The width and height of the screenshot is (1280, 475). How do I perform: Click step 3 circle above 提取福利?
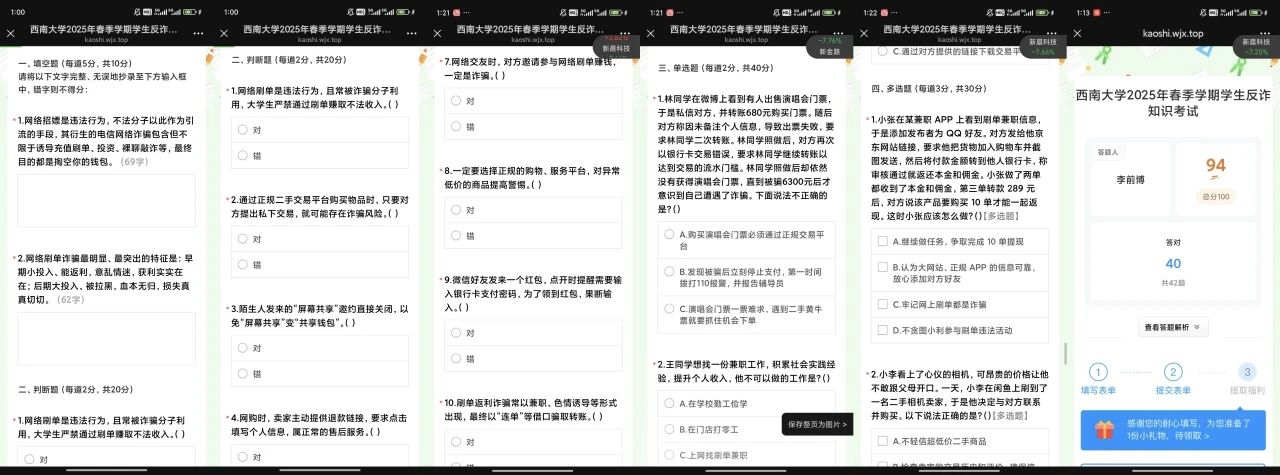pyautogui.click(x=1246, y=372)
